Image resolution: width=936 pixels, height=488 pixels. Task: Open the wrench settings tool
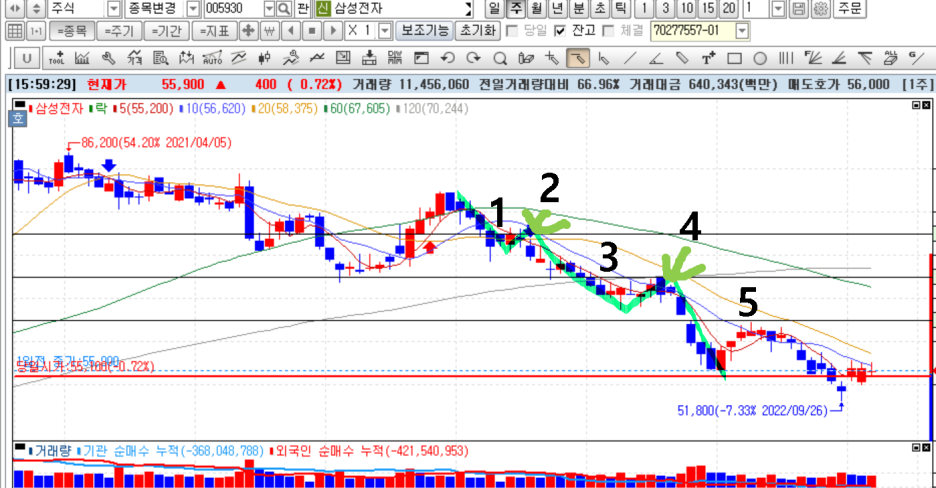108,58
